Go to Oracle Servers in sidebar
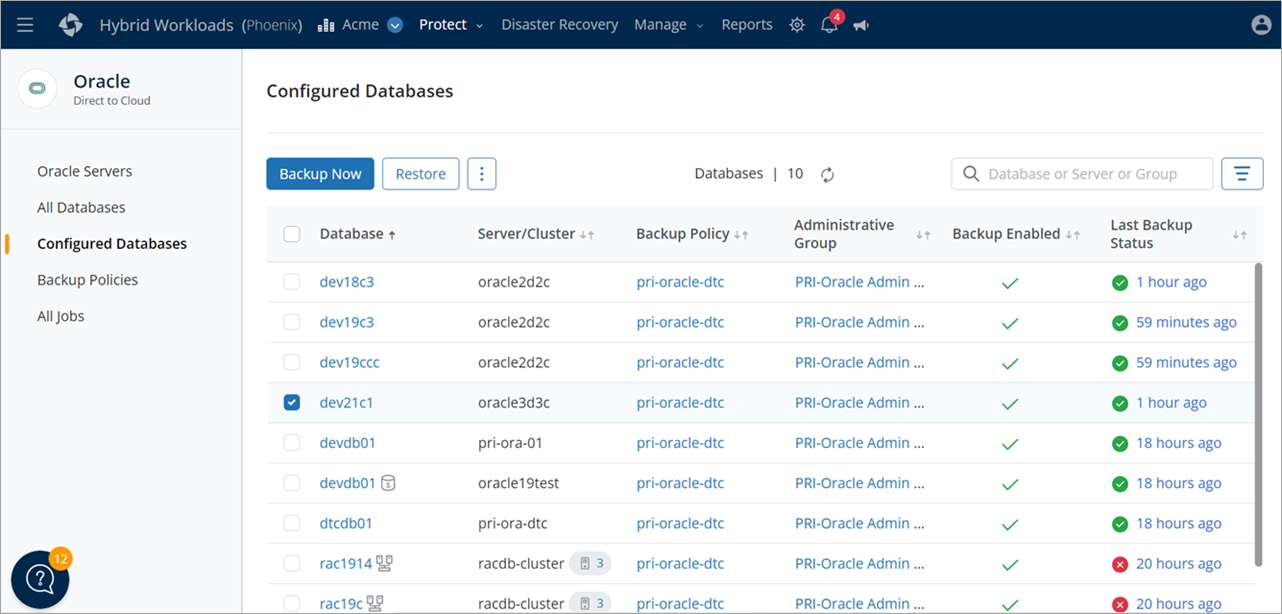 tap(85, 171)
